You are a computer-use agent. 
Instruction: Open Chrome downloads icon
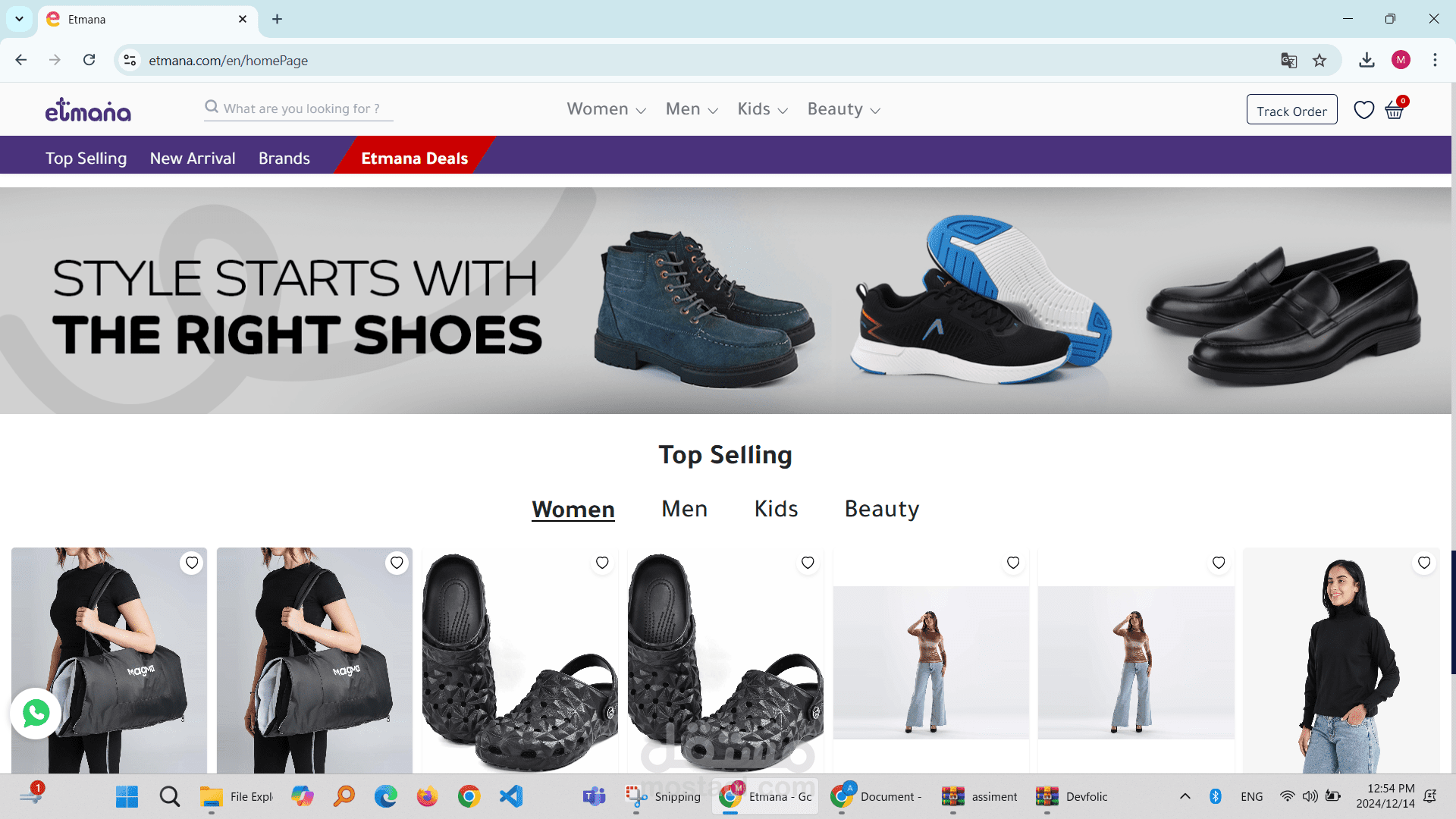[x=1367, y=61]
